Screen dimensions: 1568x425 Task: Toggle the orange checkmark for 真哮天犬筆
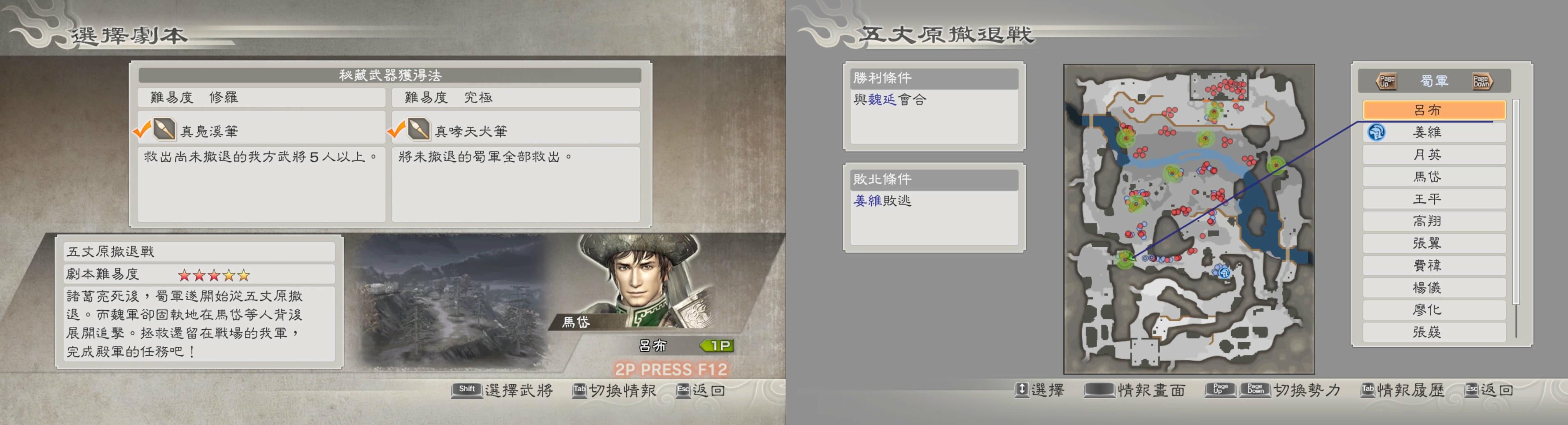[396, 130]
